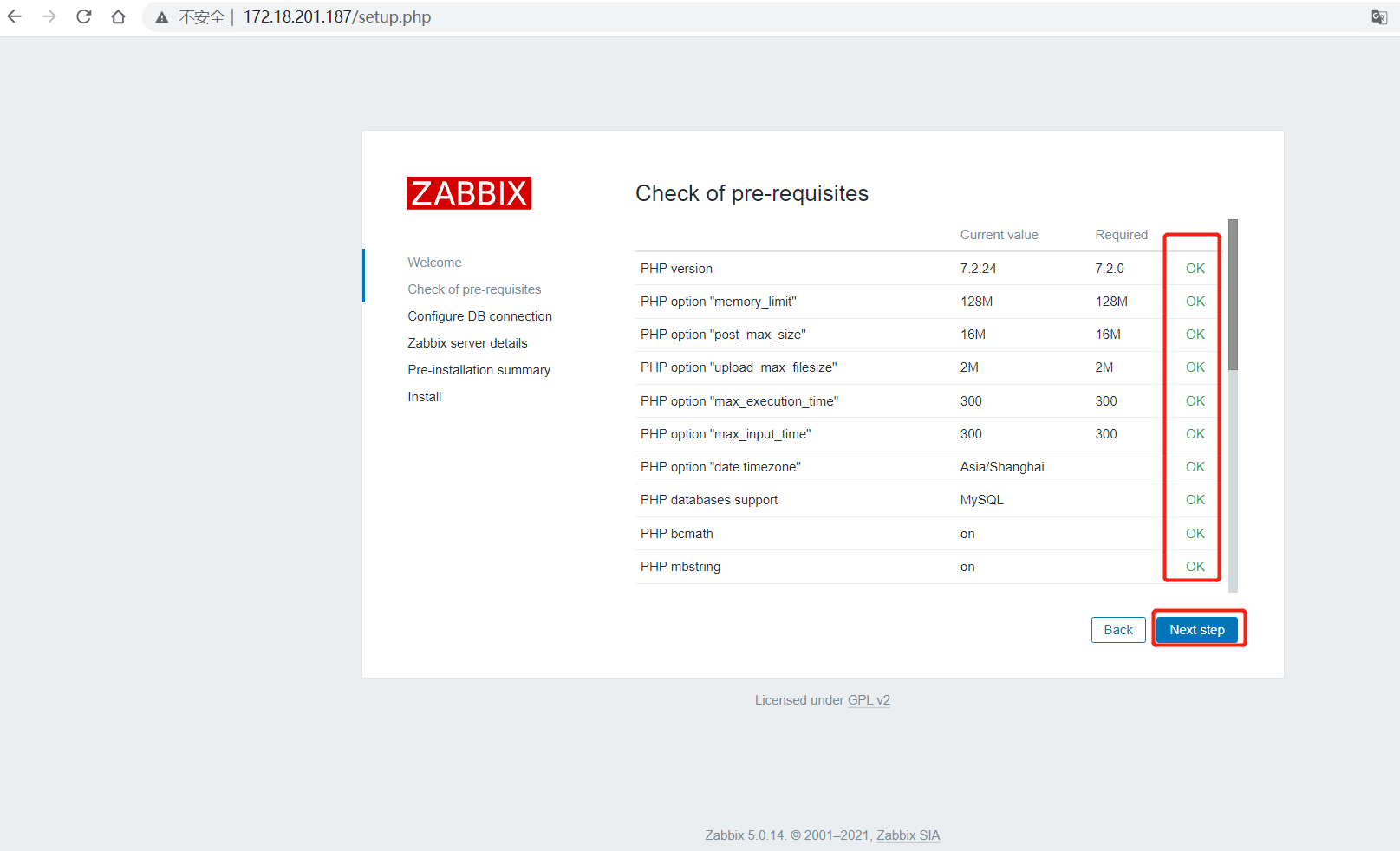Viewport: 1400px width, 851px height.
Task: Click the PHP bcmath label
Action: 677,534
